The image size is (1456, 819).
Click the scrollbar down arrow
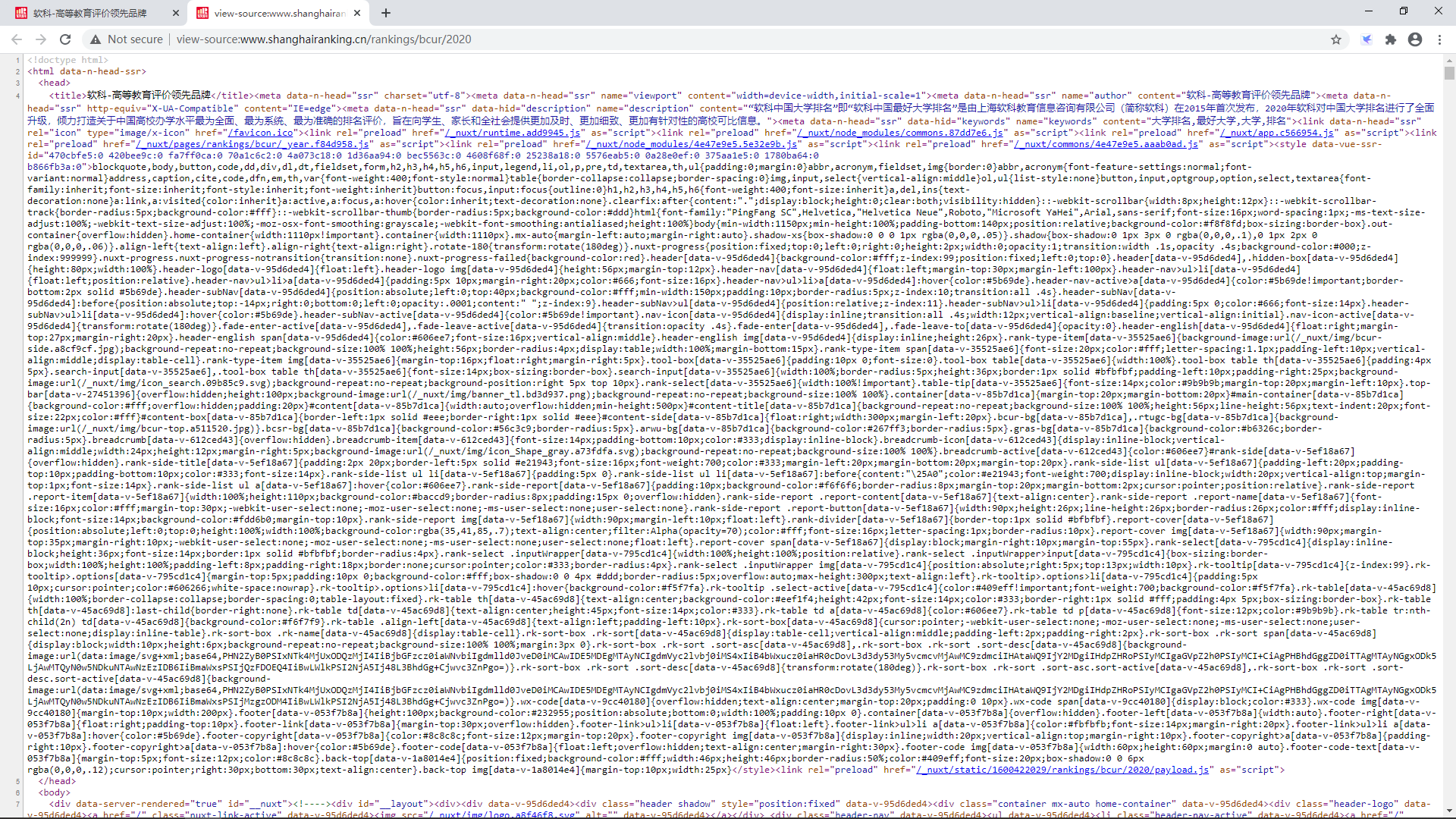click(1449, 813)
